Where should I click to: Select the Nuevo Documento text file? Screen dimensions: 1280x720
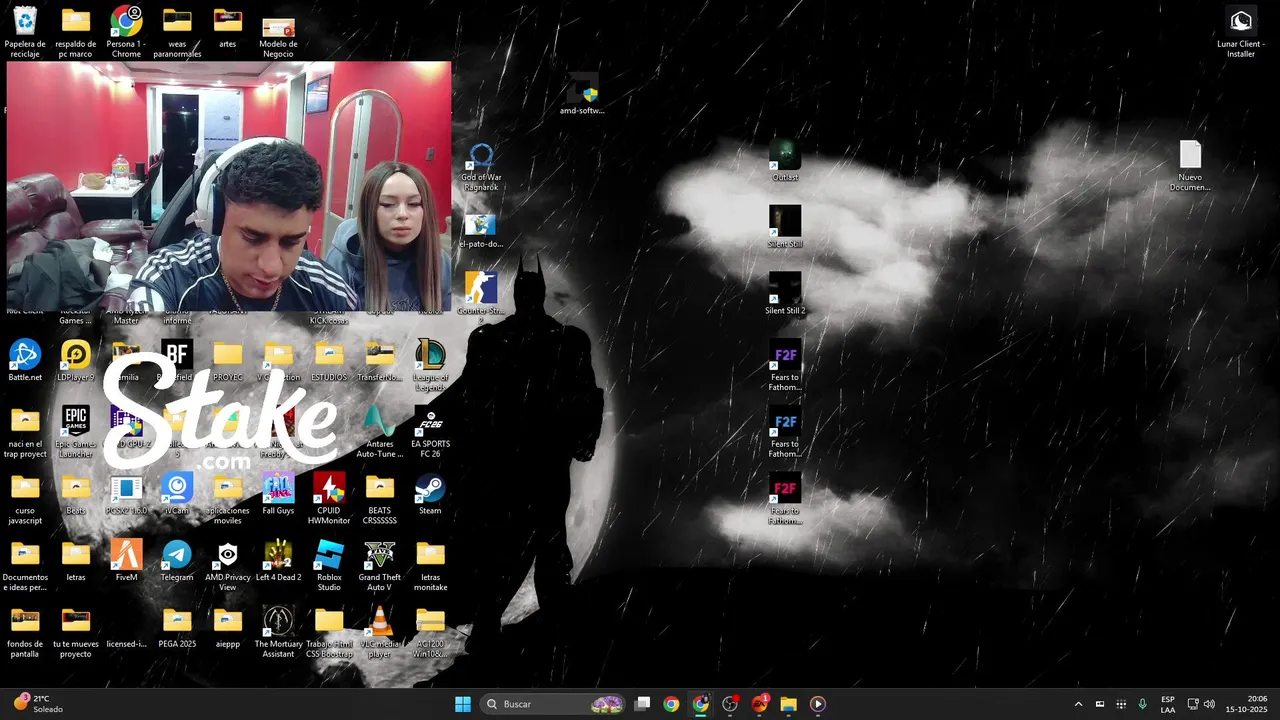1190,165
